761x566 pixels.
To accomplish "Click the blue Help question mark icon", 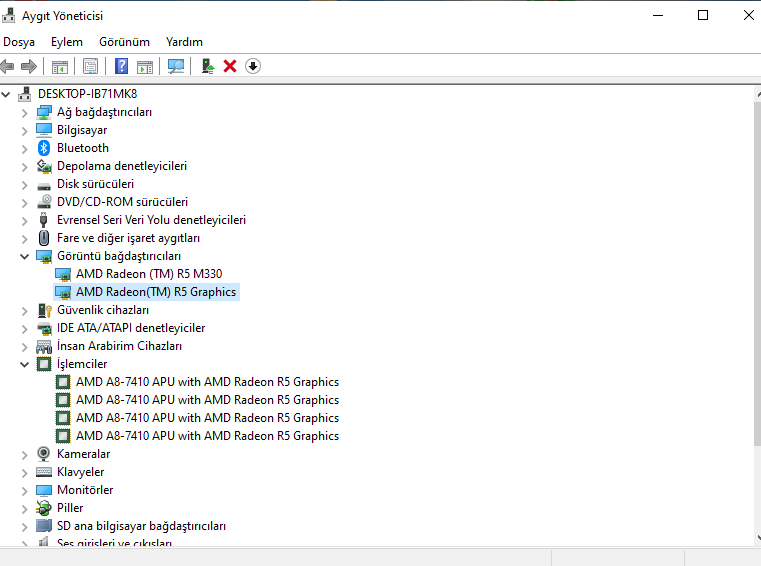I will pos(121,66).
